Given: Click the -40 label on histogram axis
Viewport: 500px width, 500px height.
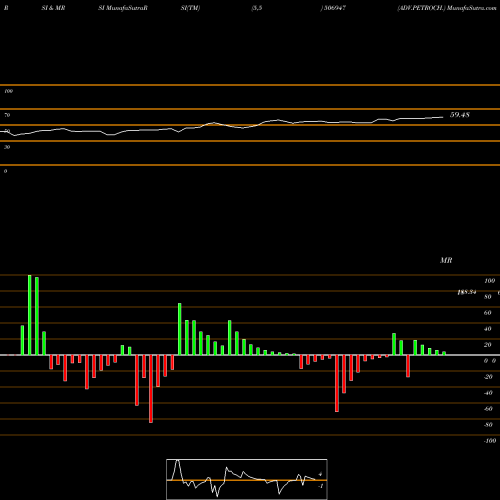Looking at the screenshot, I should (x=488, y=393).
